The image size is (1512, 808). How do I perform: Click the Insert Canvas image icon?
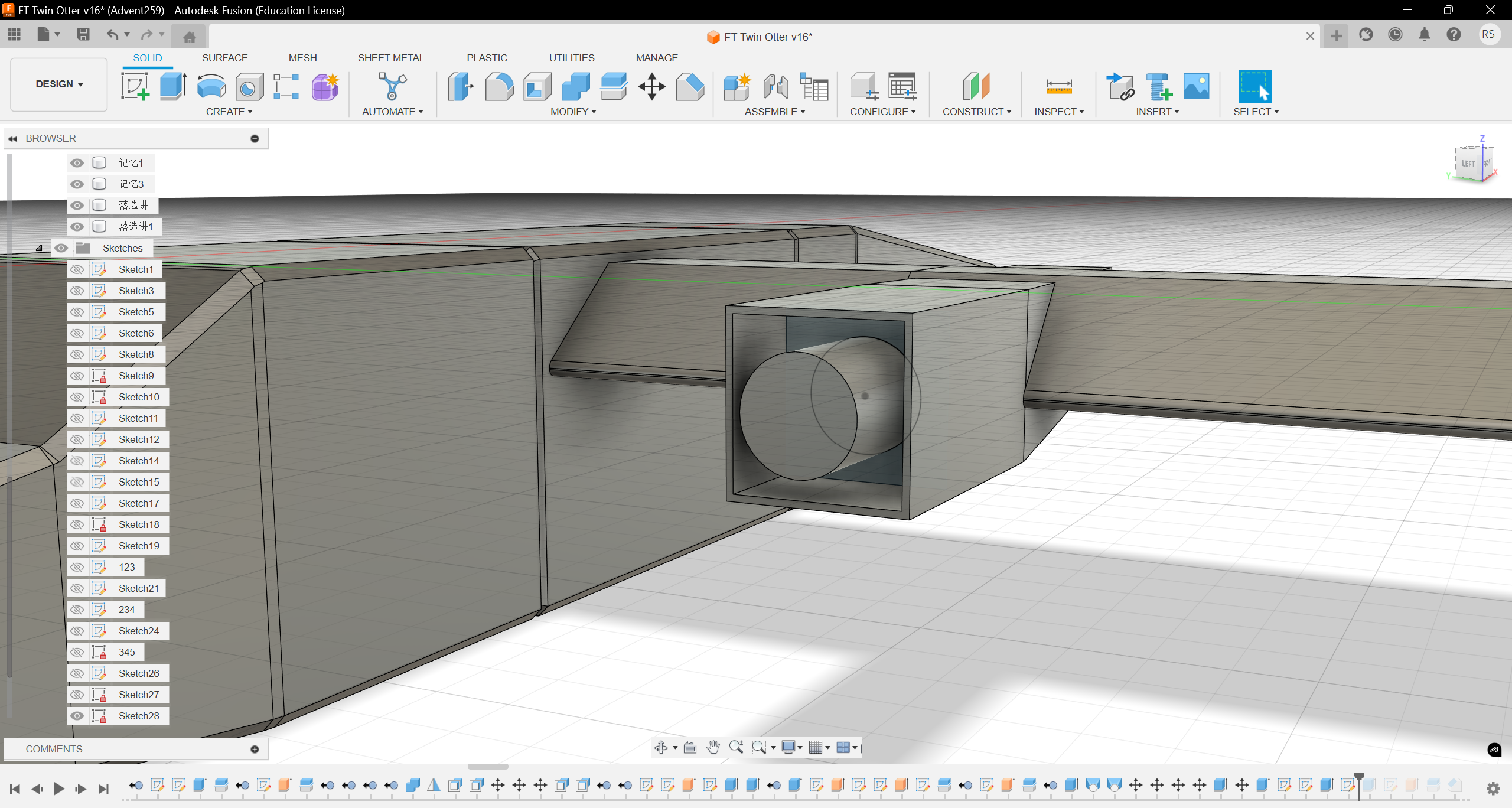[x=1196, y=86]
